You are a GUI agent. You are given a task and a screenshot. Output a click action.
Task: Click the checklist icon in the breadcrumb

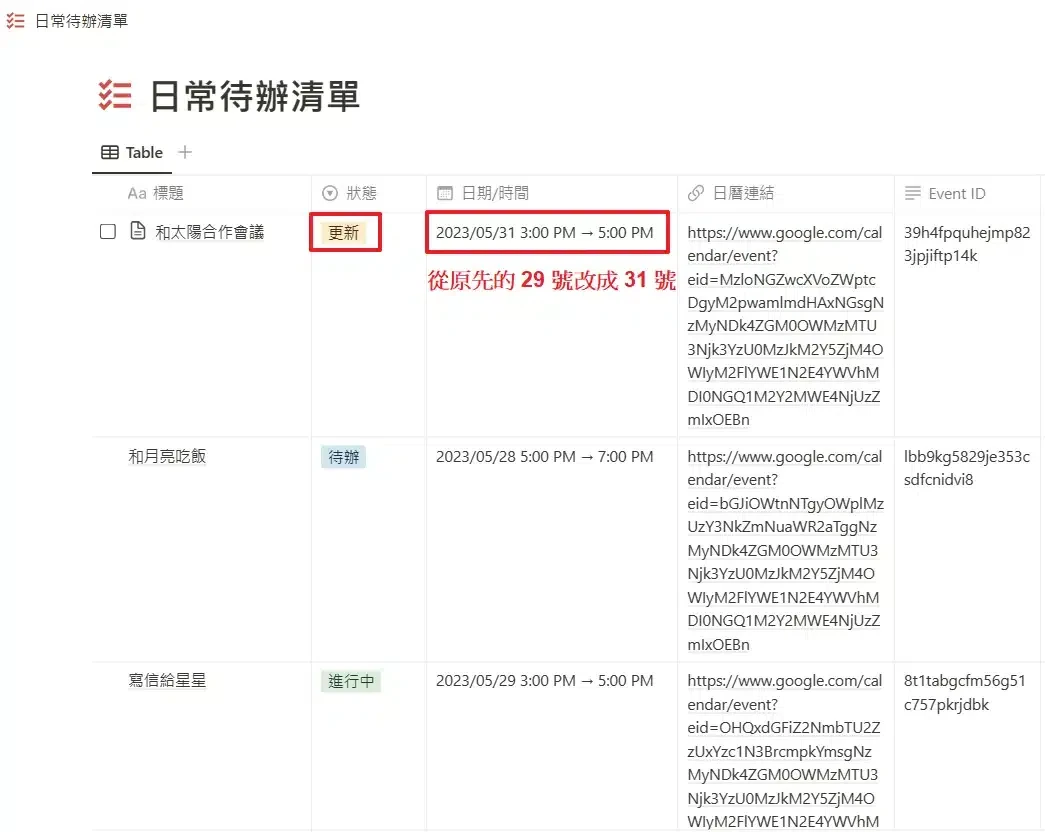point(15,21)
